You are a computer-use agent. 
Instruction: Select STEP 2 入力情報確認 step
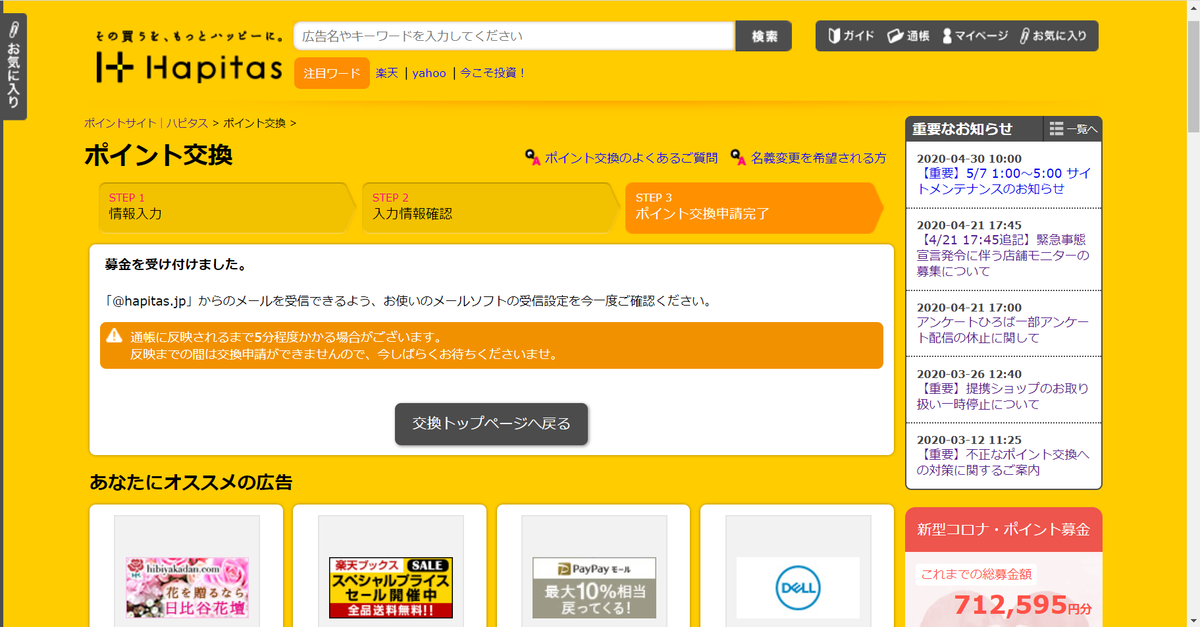(490, 207)
